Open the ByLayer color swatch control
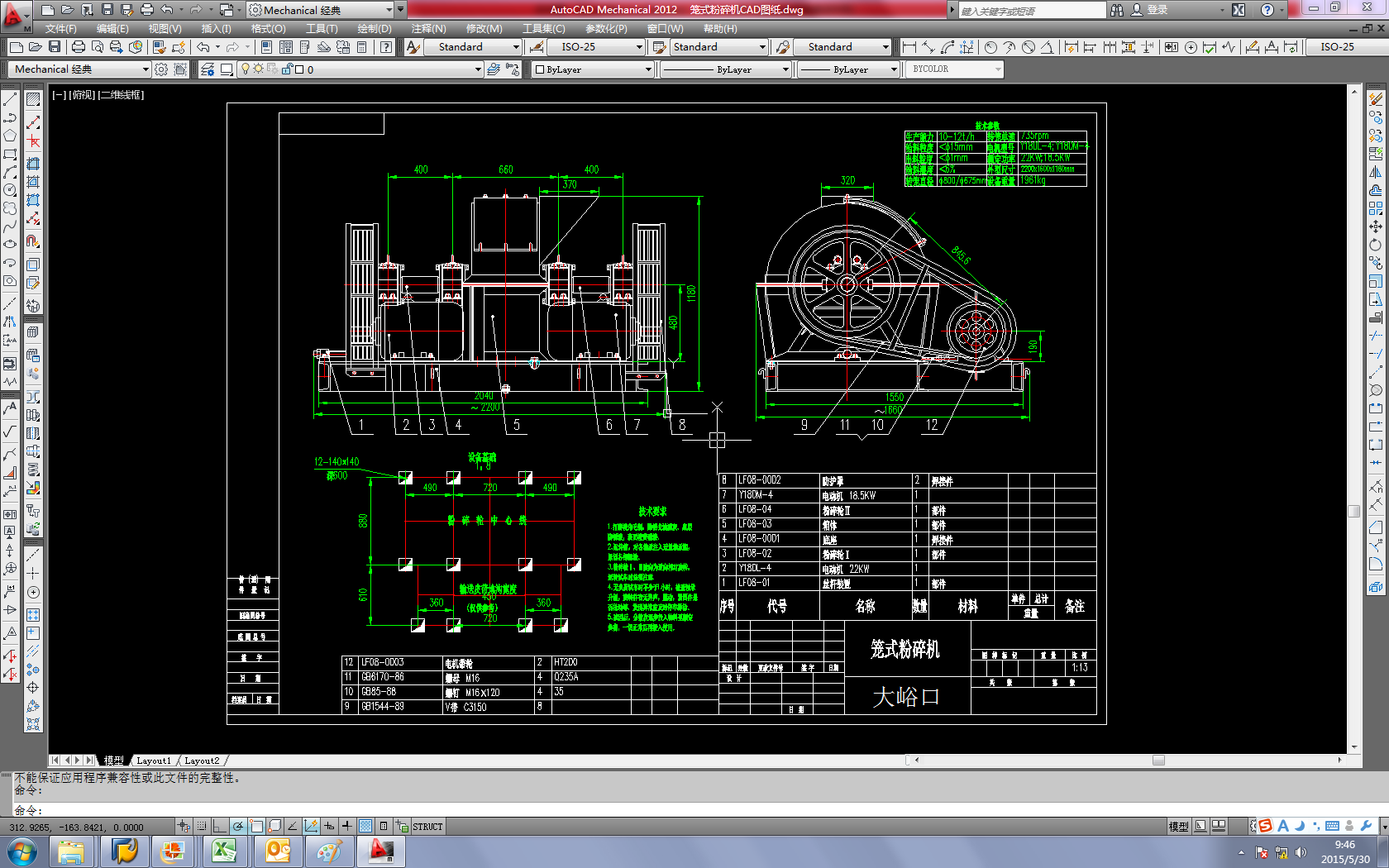Viewport: 1389px width, 868px height. [x=591, y=69]
